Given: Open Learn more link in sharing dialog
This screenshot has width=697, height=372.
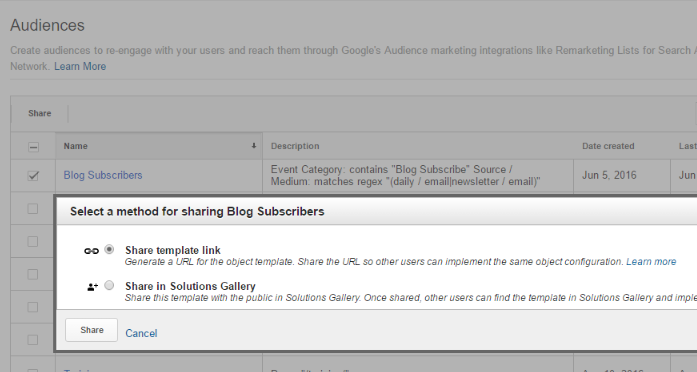Looking at the screenshot, I should pos(651,262).
